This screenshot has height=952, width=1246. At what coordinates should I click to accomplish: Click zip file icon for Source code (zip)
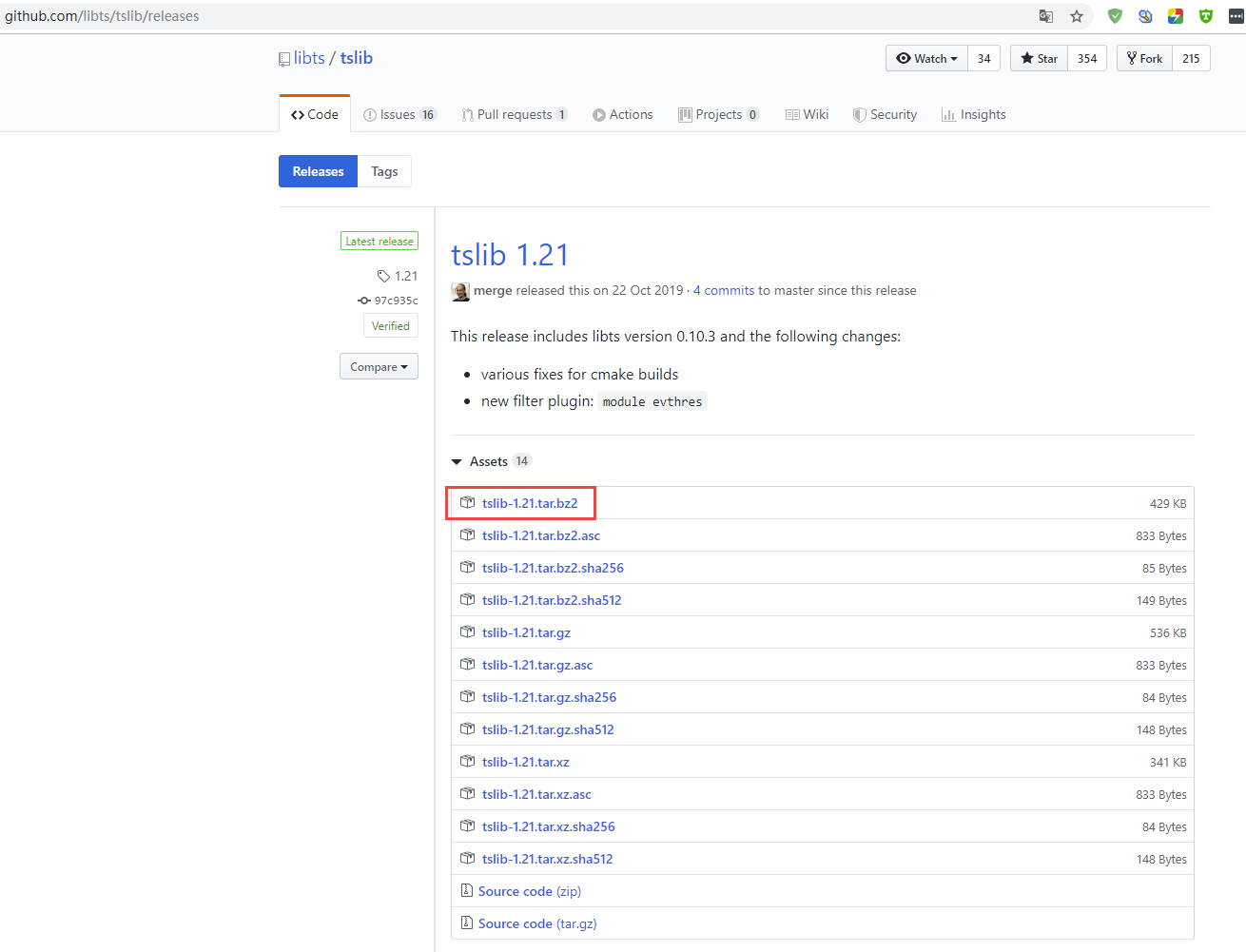click(x=466, y=890)
